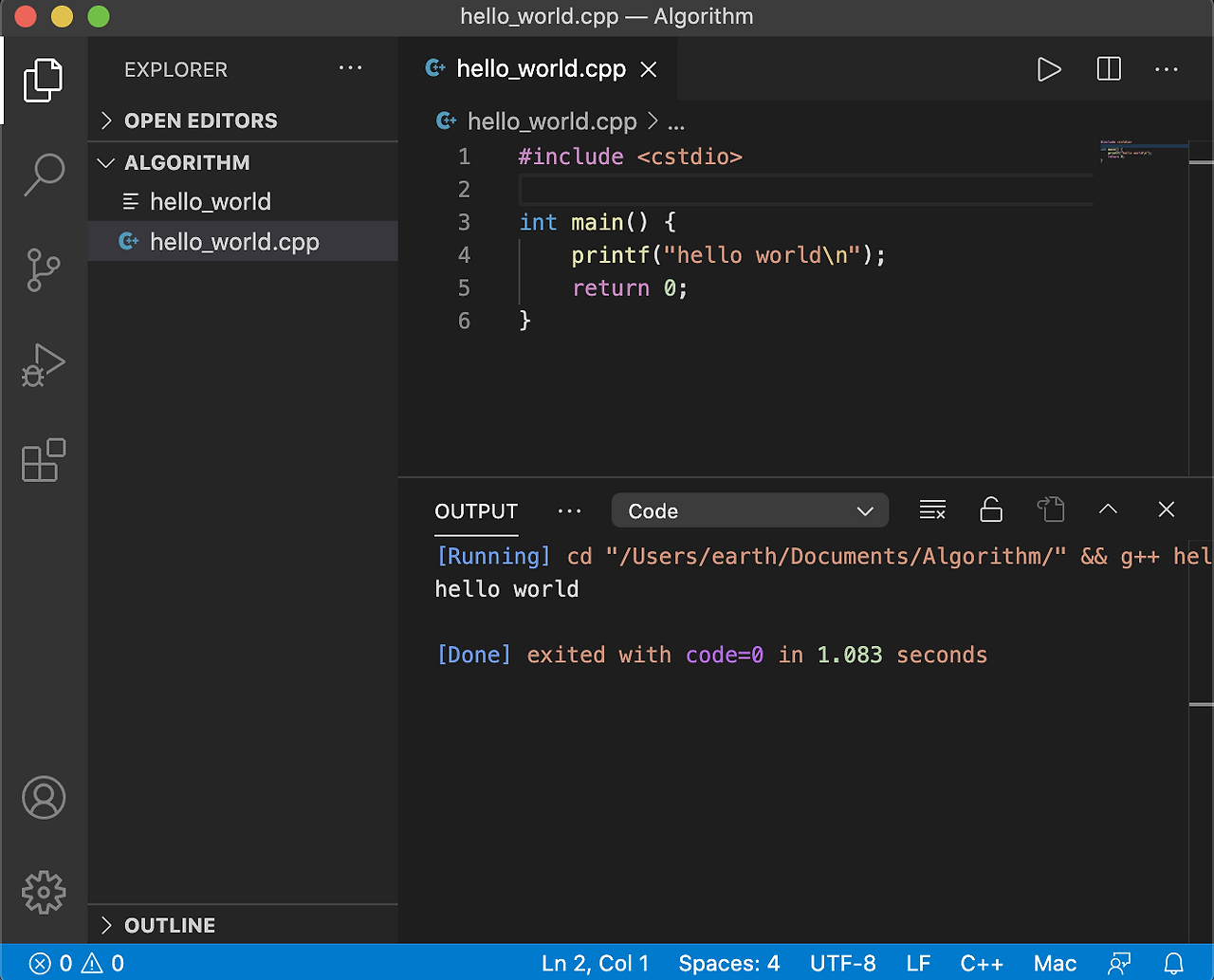Click Spaces: 4 indentation setting
This screenshot has width=1214, height=980.
[729, 964]
